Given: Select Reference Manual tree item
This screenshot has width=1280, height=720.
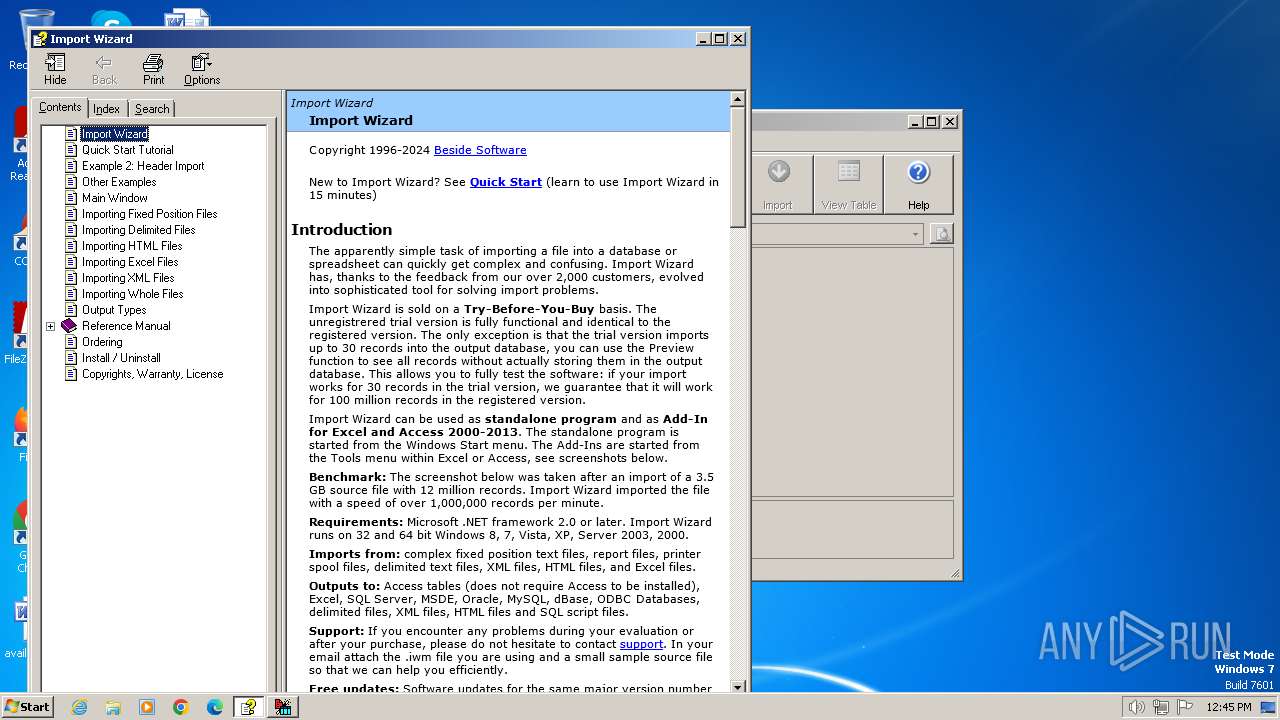Looking at the screenshot, I should point(126,326).
